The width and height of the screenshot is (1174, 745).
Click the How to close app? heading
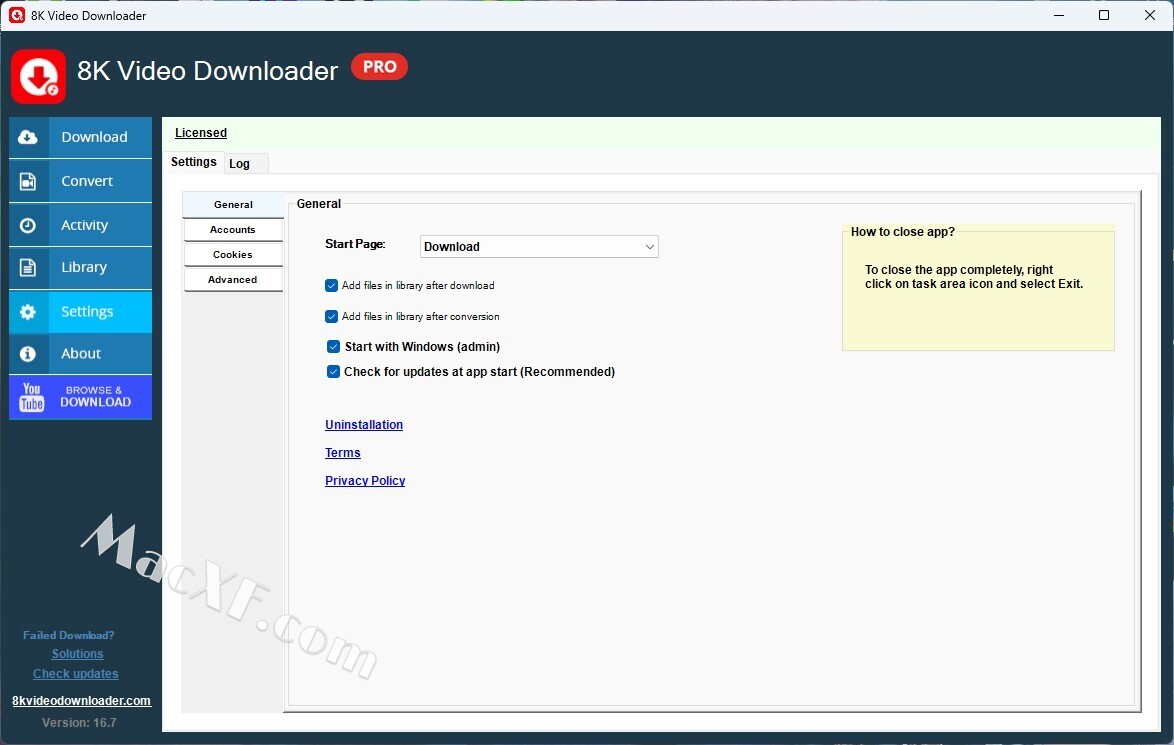(903, 232)
